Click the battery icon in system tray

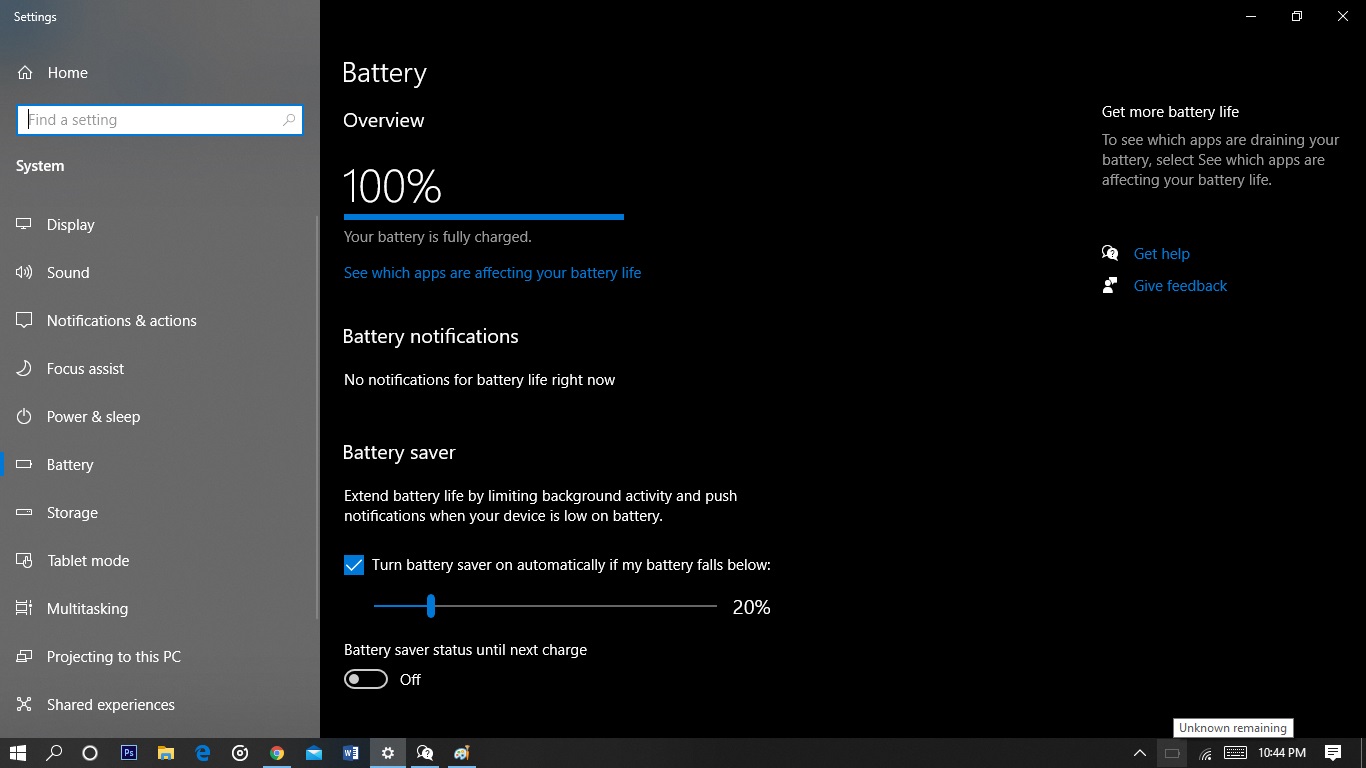click(x=1172, y=753)
